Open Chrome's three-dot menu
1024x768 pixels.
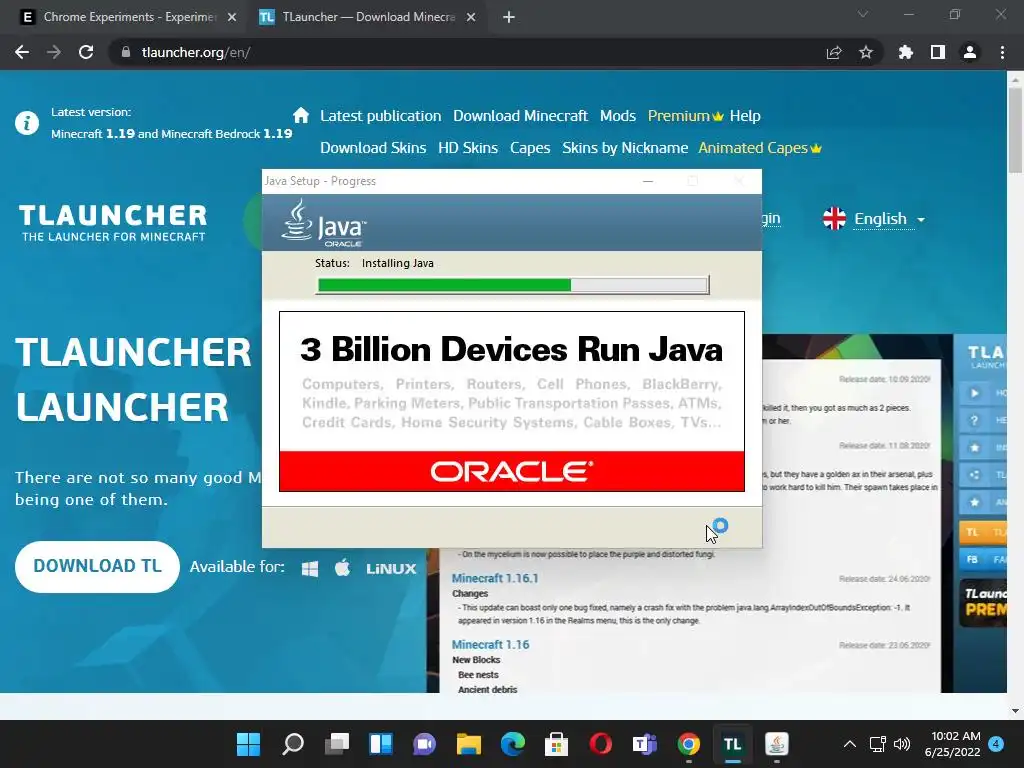[x=1002, y=52]
